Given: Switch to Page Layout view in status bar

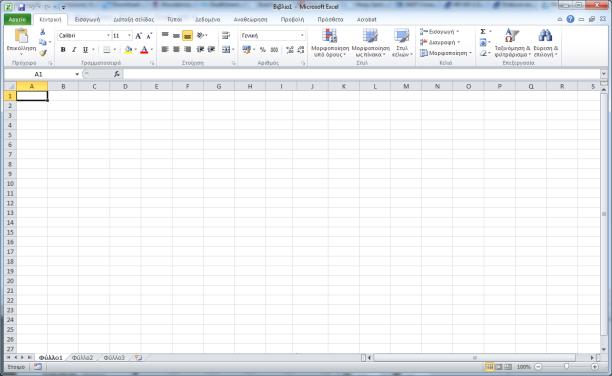Looking at the screenshot, I should pyautogui.click(x=498, y=367).
